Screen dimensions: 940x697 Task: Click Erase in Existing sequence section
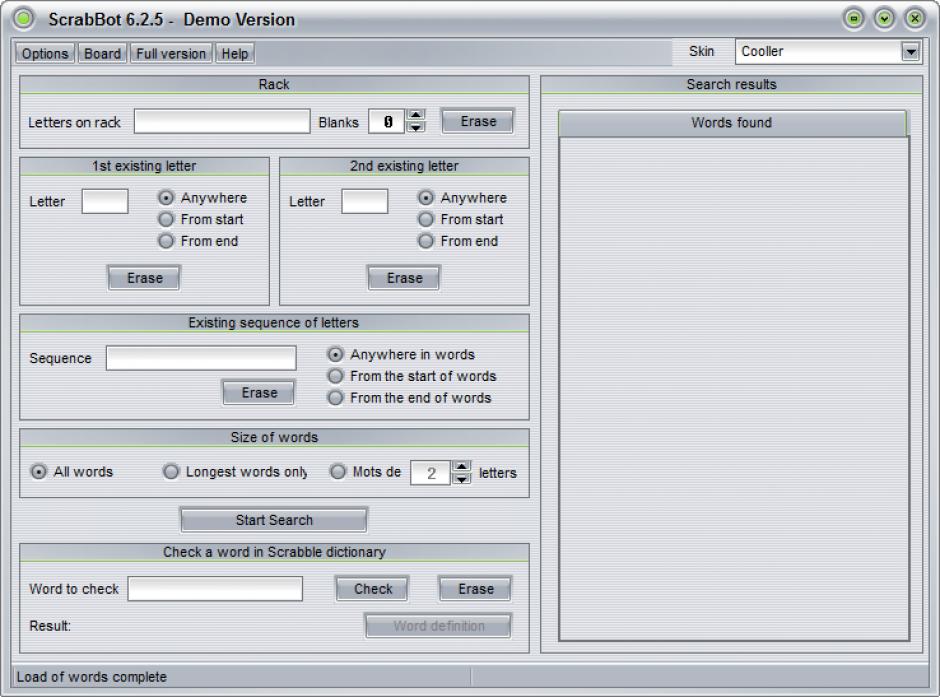coord(259,393)
